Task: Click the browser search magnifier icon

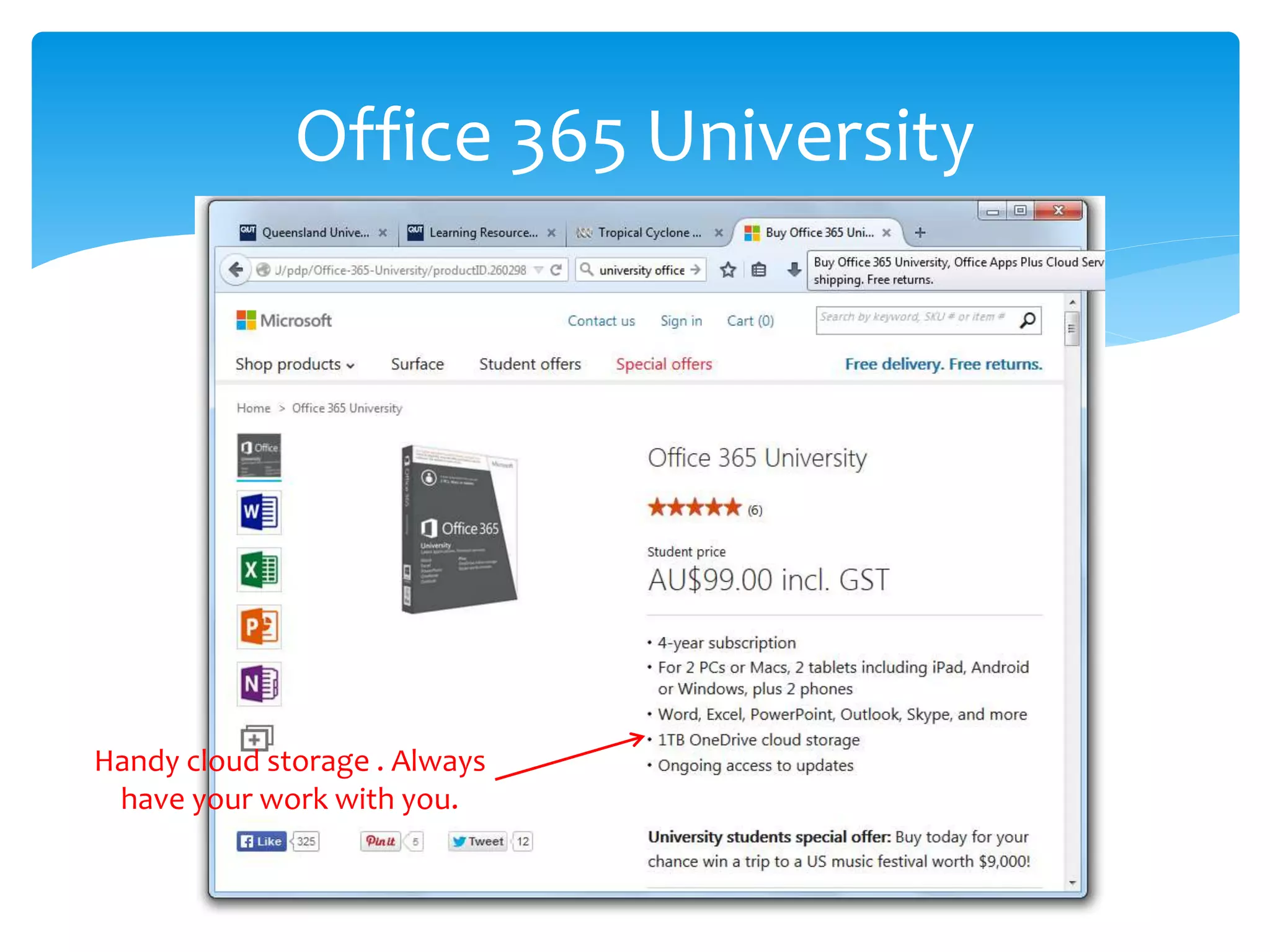Action: point(586,269)
